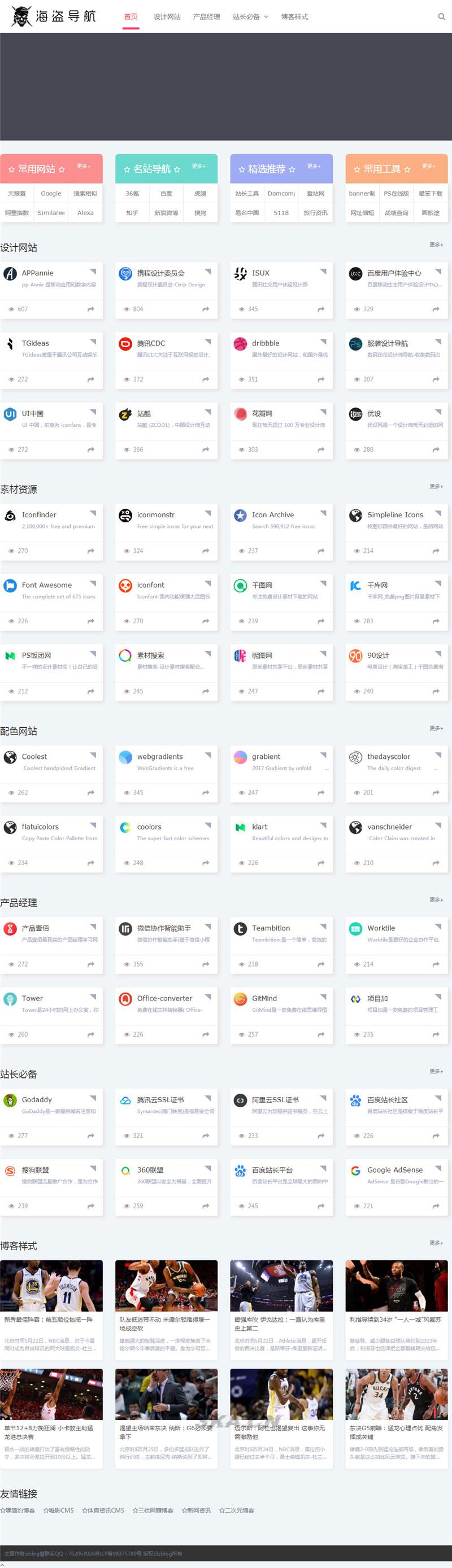This screenshot has height=1568, width=452.
Task: Click the Teambition logo icon
Action: 241,929
